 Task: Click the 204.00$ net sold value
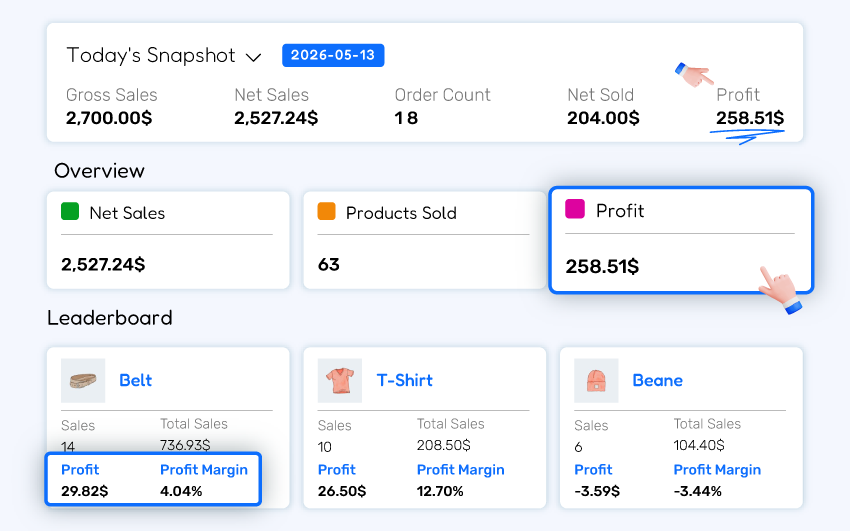pyautogui.click(x=603, y=118)
